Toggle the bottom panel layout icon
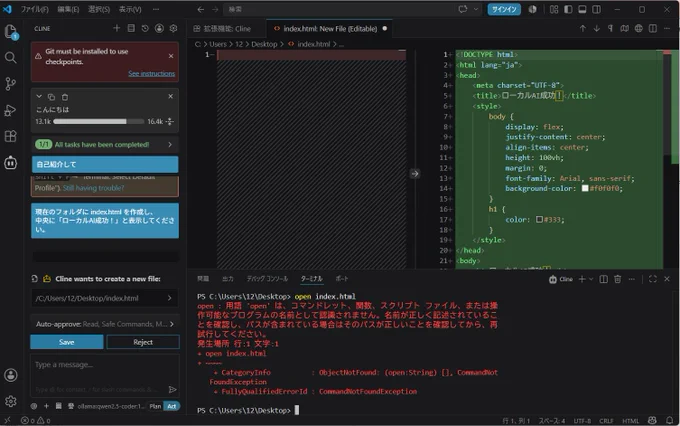680x426 pixels. pos(582,9)
